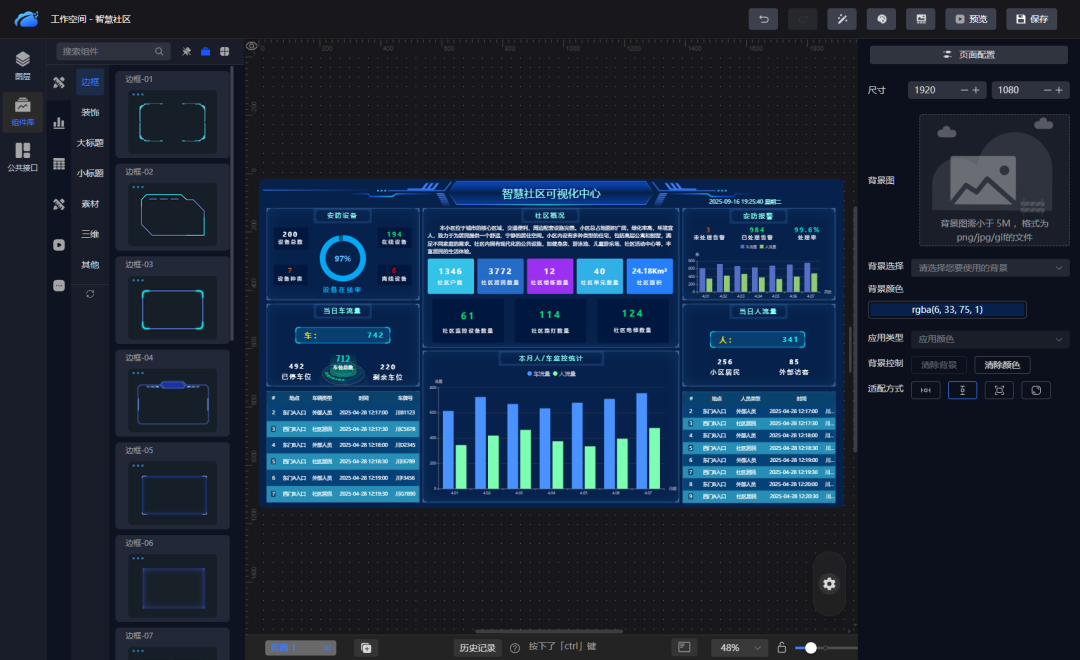Image resolution: width=1080 pixels, height=660 pixels.
Task: Select the second pencil-ruler category icon below the table icon
Action: pyautogui.click(x=59, y=205)
